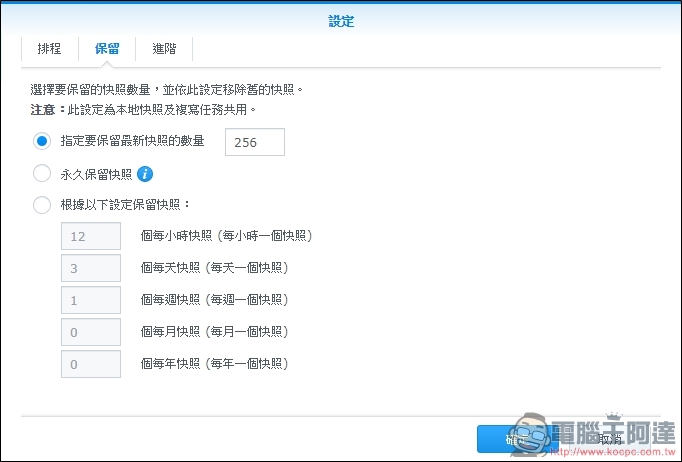682x462 pixels.
Task: Click the snapshot count field showing 256
Action: (x=255, y=142)
